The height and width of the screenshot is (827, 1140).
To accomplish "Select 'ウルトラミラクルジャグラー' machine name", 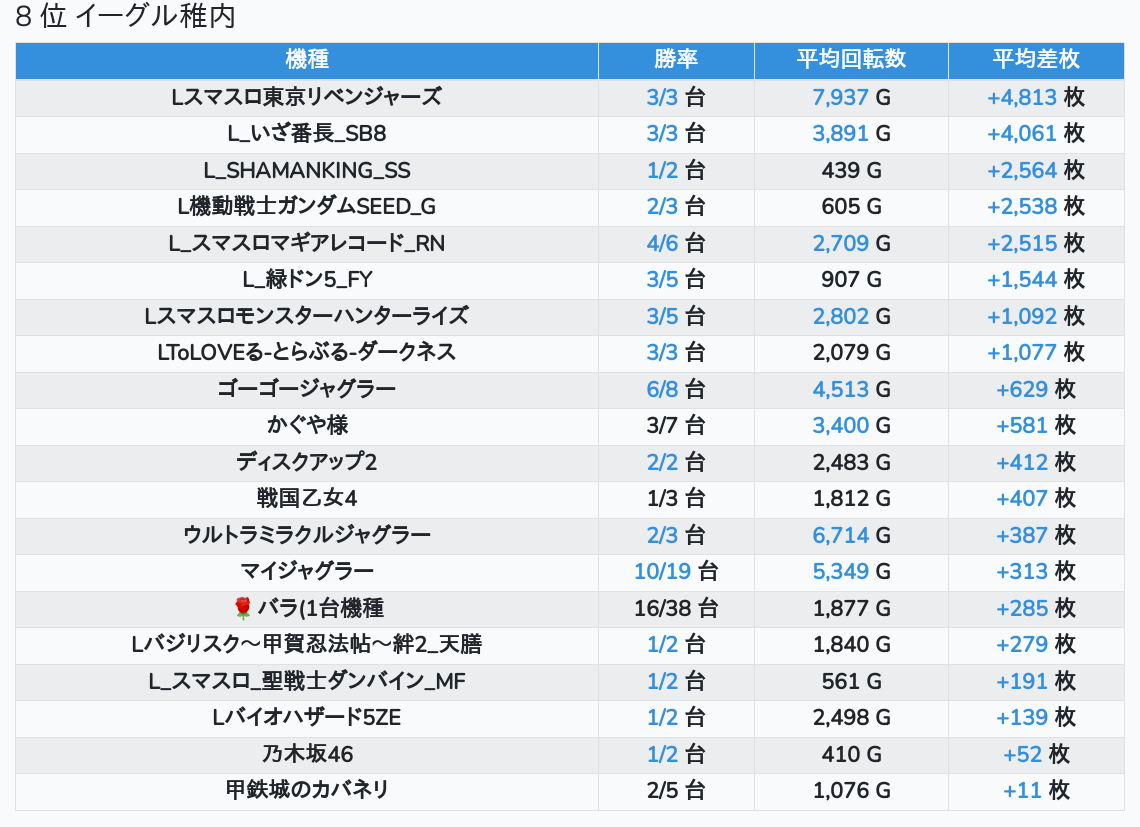I will [x=307, y=535].
